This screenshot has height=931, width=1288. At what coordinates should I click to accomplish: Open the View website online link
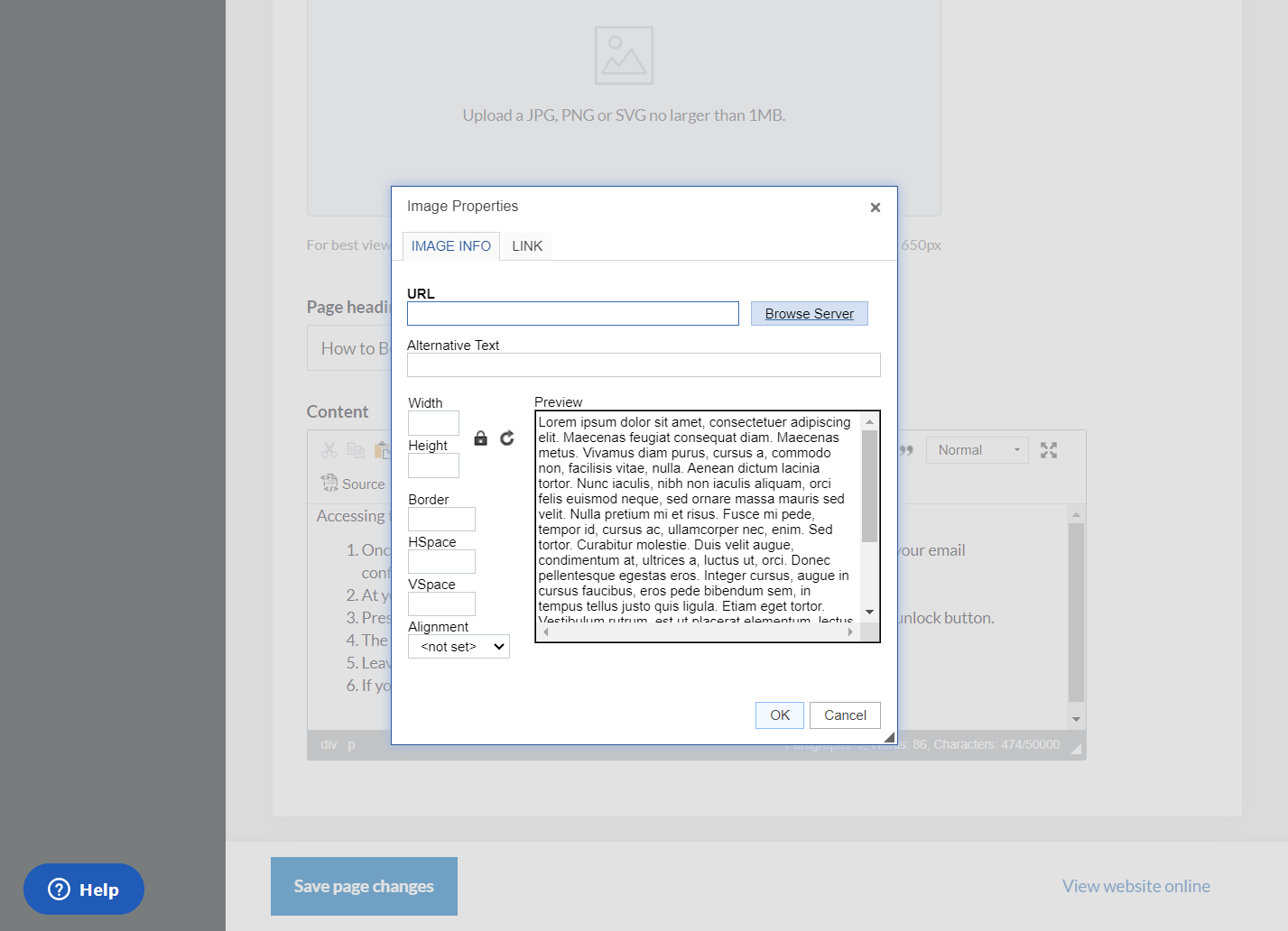coord(1135,887)
